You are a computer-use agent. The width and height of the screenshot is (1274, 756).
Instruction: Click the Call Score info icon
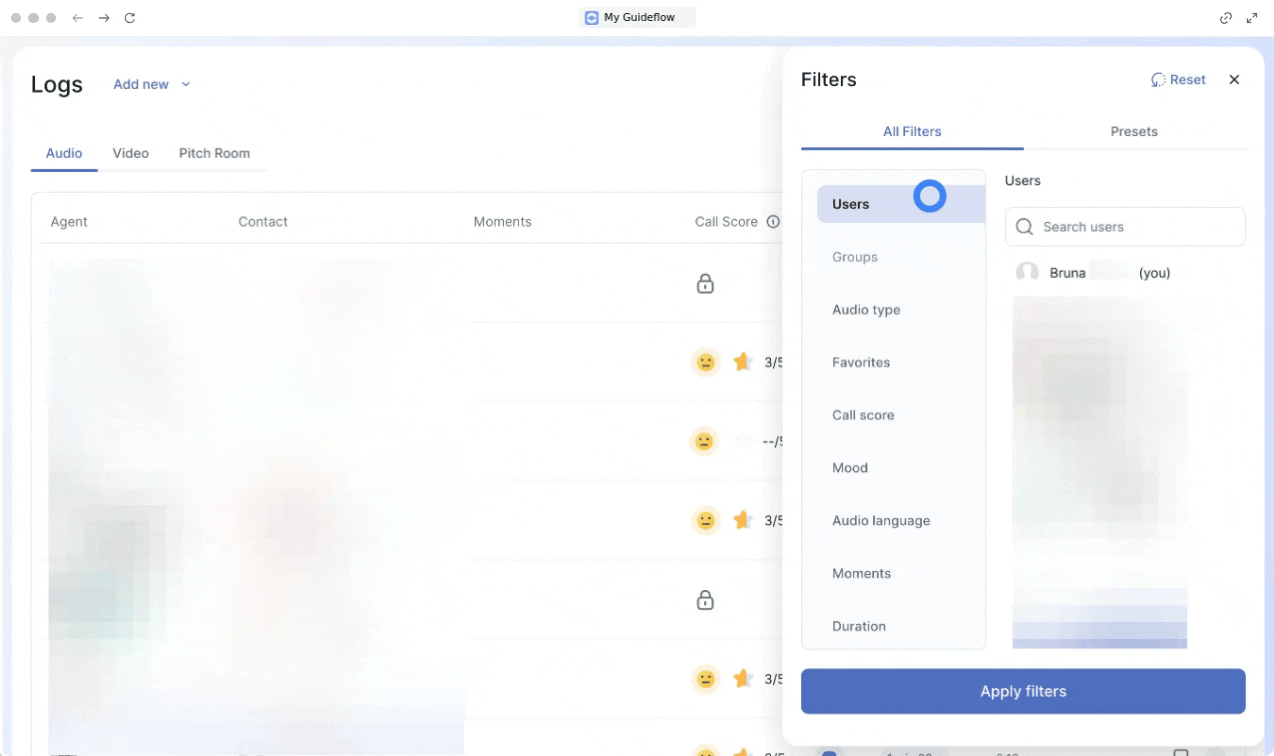(773, 222)
